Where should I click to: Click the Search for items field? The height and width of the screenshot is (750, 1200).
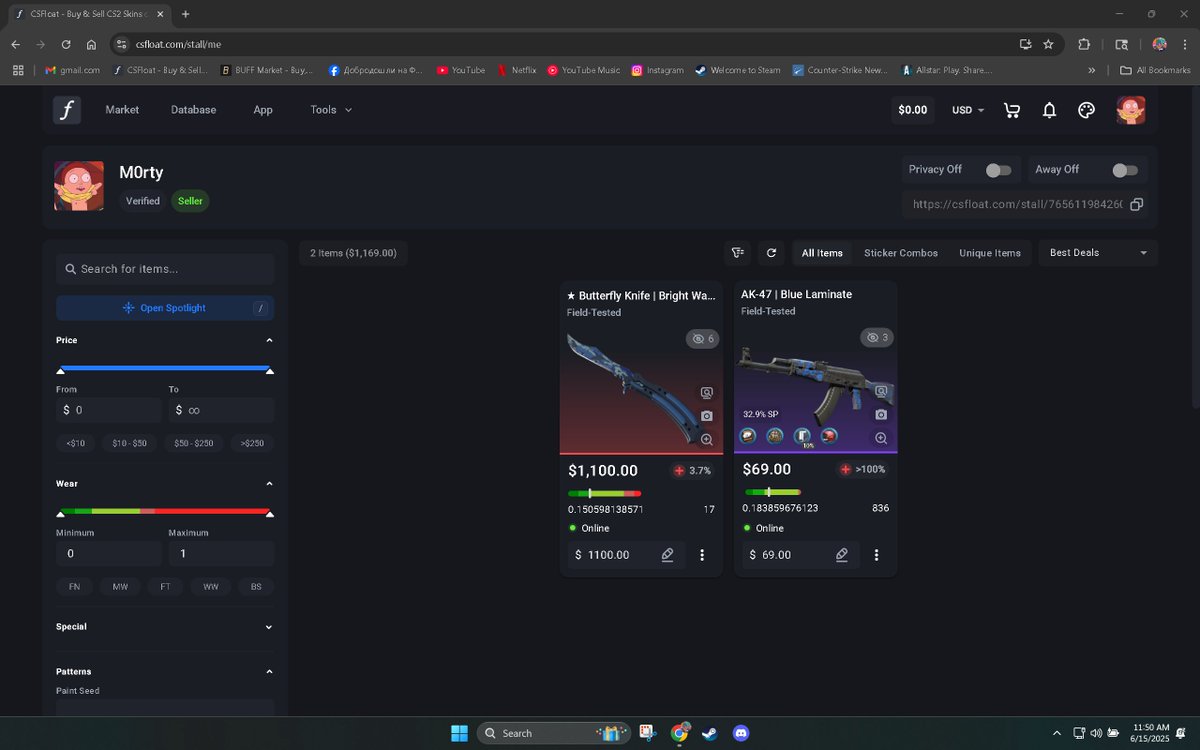point(165,269)
